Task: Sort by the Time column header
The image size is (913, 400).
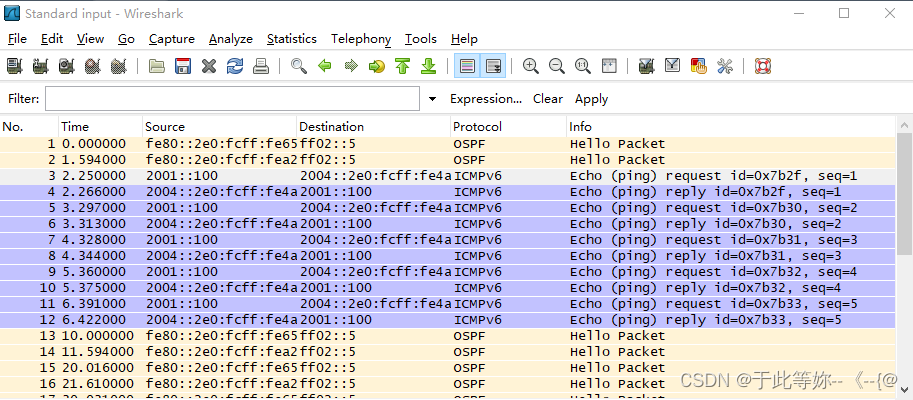Action: pos(100,126)
